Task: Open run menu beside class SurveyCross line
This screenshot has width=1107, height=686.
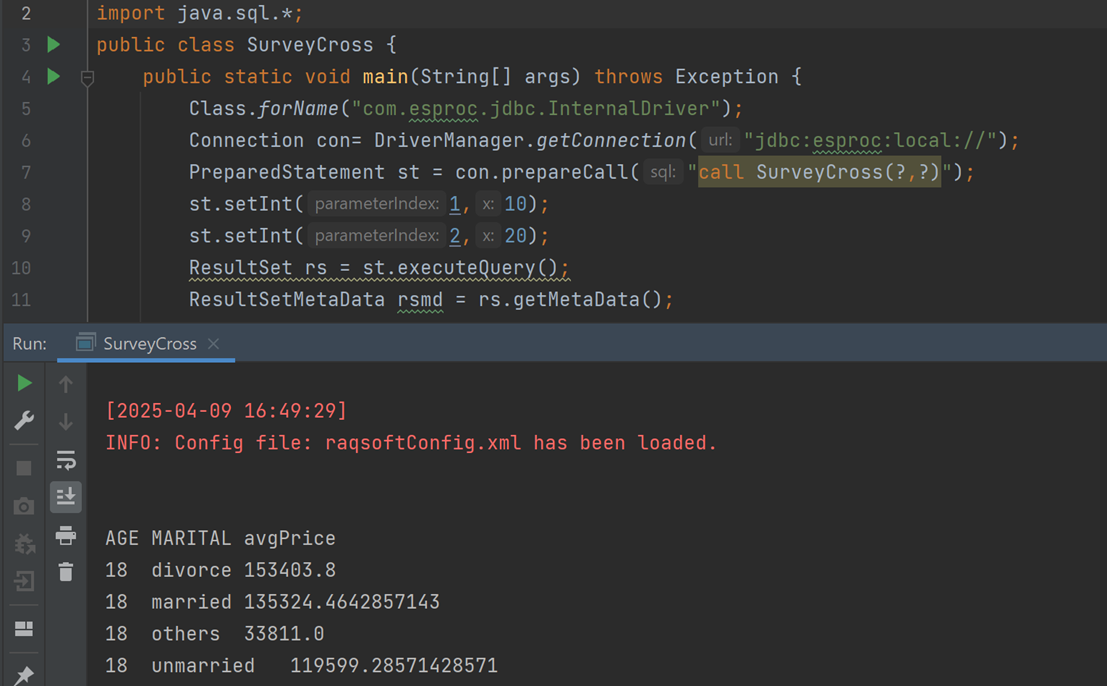Action: click(x=54, y=45)
